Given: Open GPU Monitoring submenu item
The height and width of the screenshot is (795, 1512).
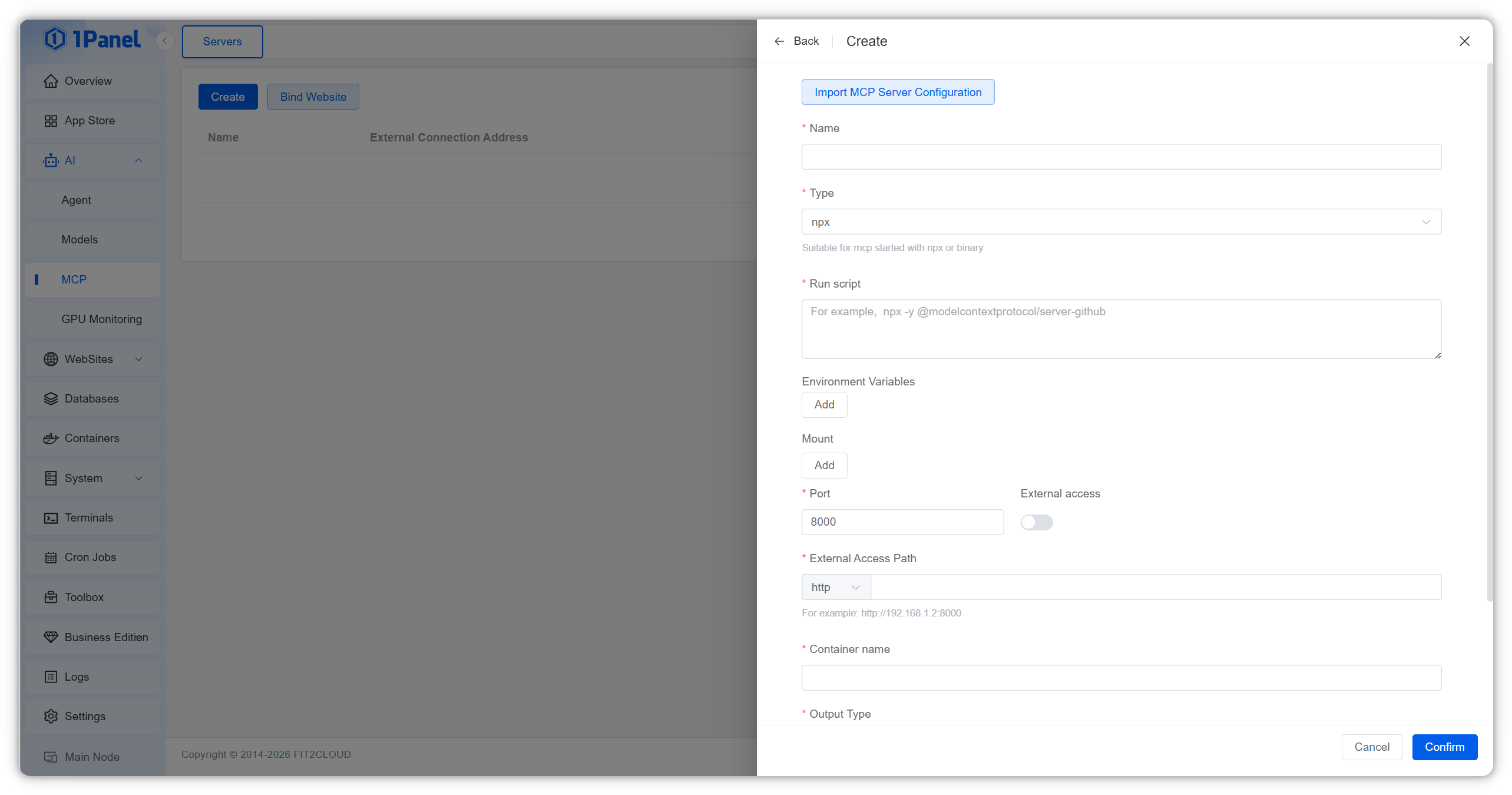Looking at the screenshot, I should point(92,319).
